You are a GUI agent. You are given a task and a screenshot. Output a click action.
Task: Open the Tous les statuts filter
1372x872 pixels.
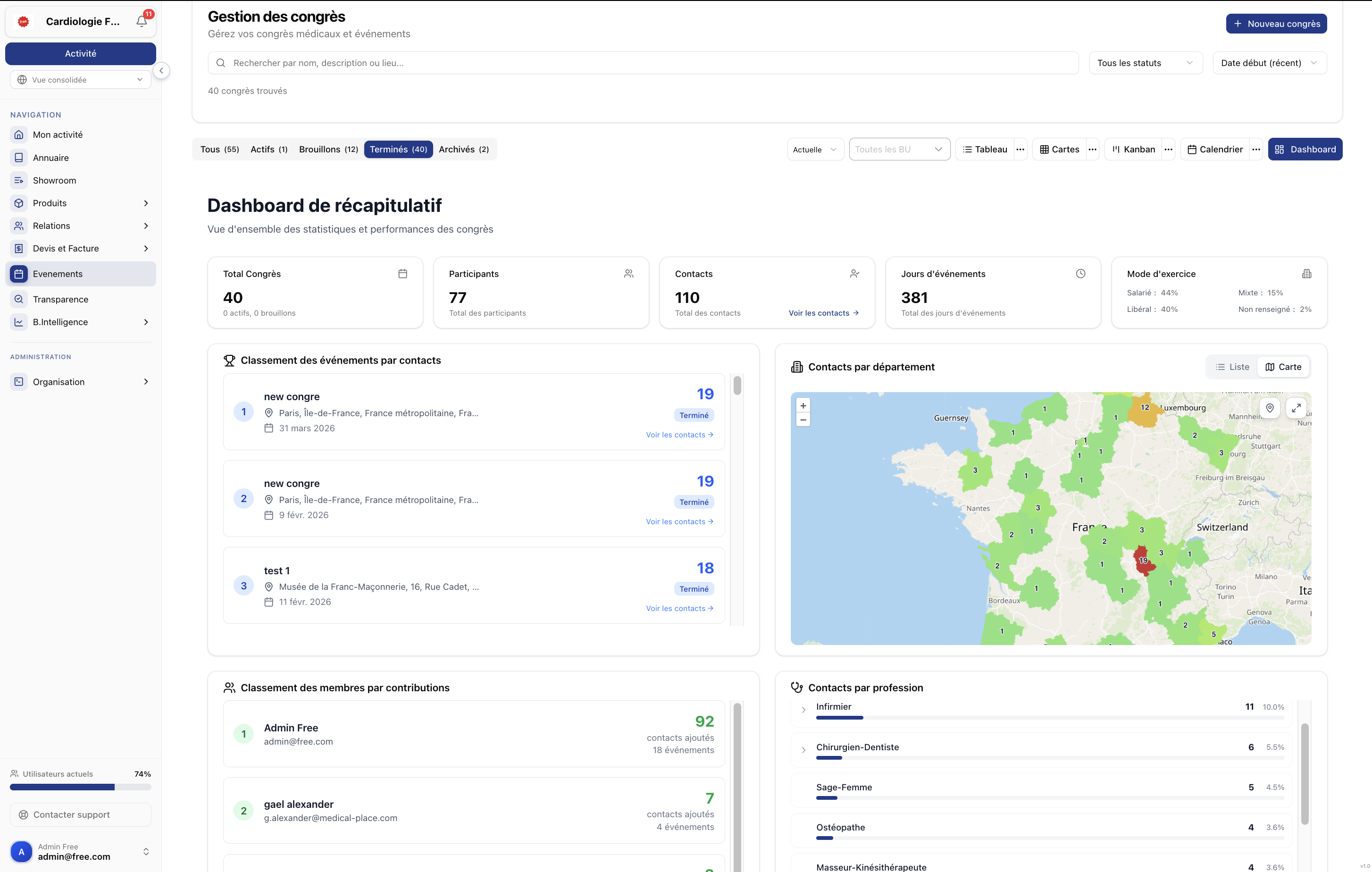pos(1145,63)
